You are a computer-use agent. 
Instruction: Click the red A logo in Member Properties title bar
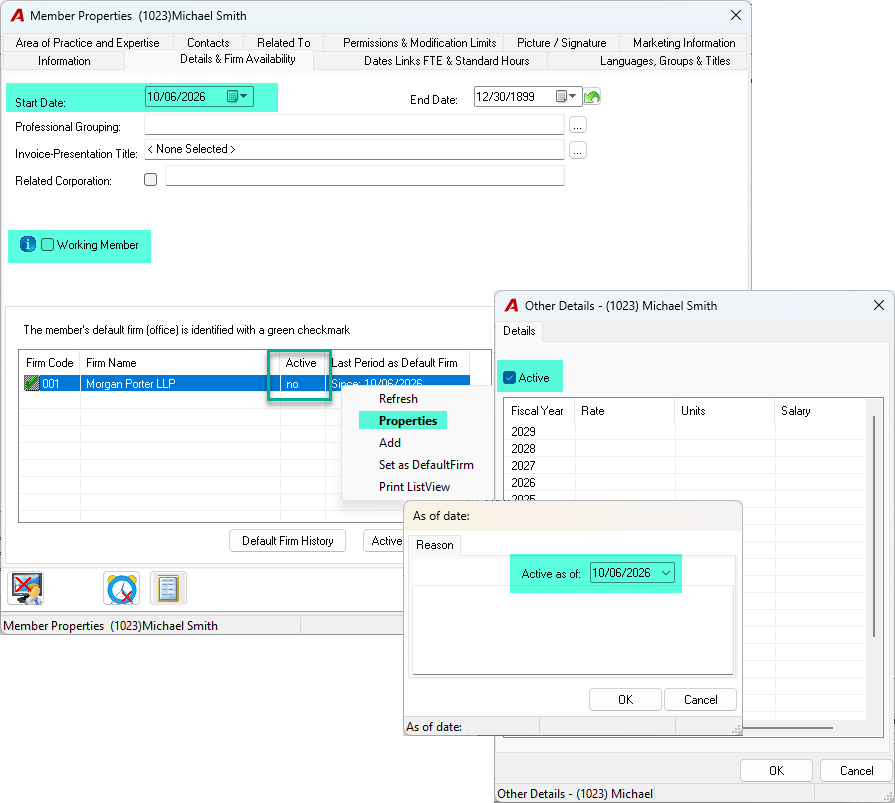coord(18,15)
